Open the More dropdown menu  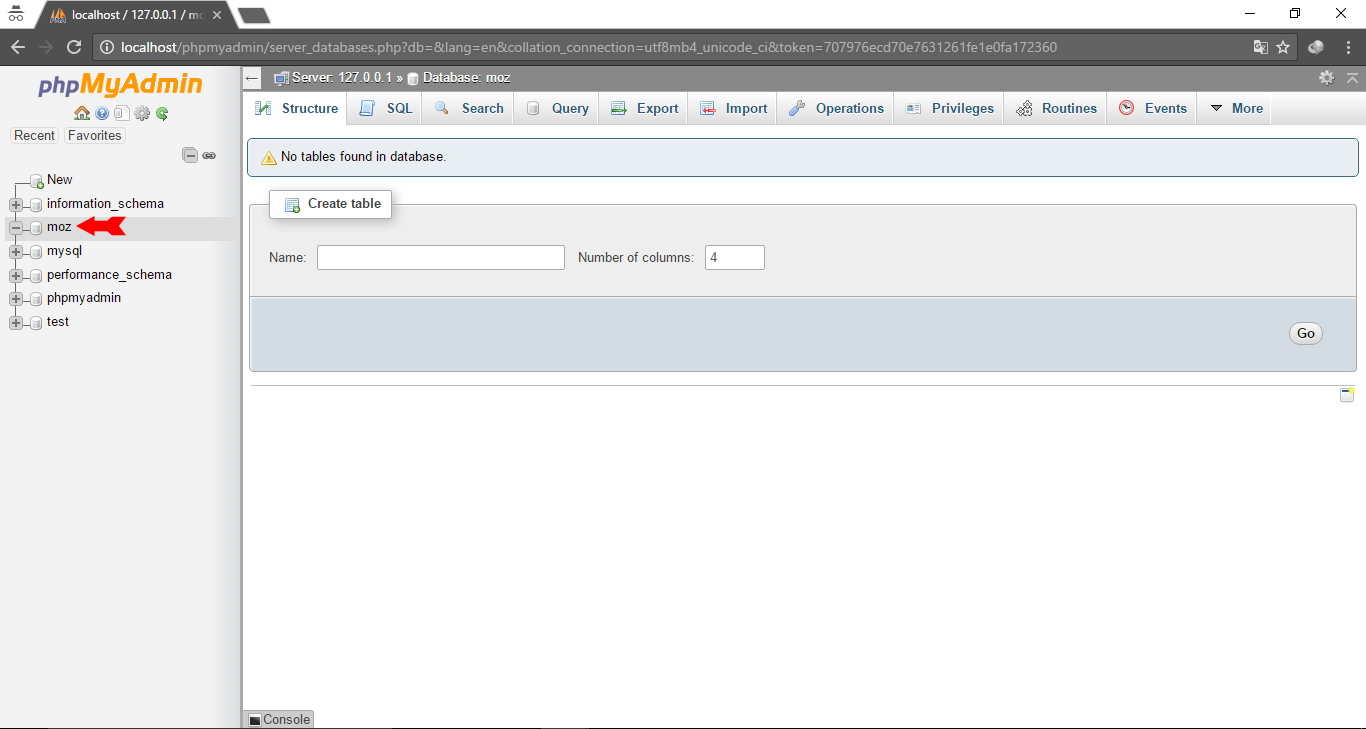pos(1234,108)
